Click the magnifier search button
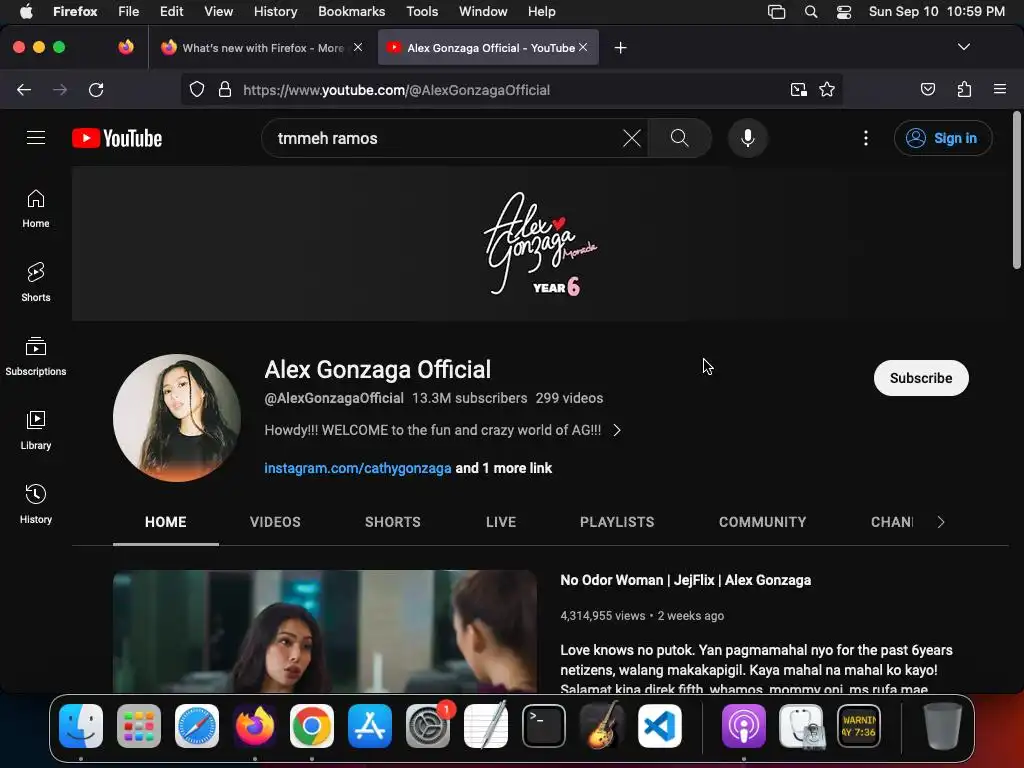The image size is (1024, 768). (679, 138)
